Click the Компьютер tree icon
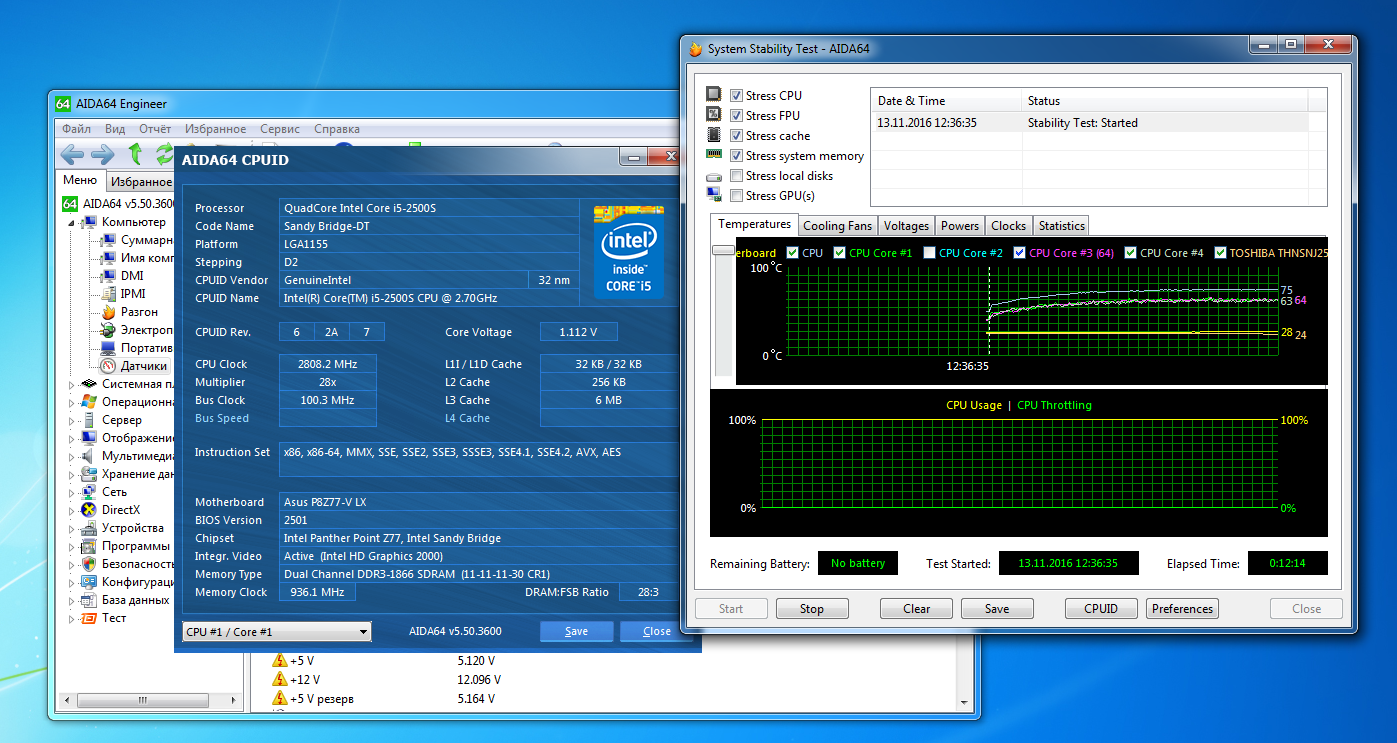The width and height of the screenshot is (1397, 743). coord(90,222)
